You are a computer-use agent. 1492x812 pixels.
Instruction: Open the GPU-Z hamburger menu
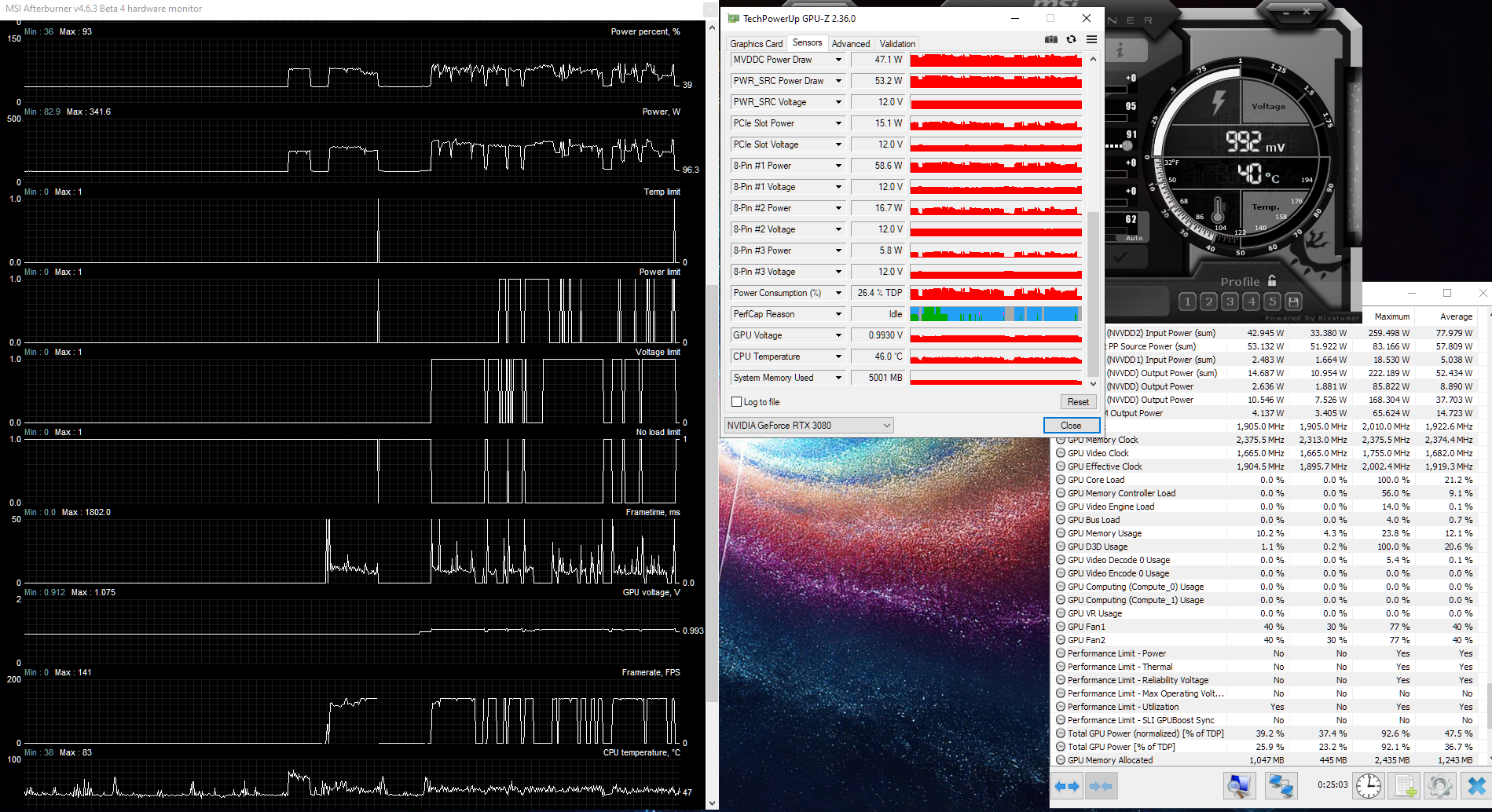coord(1091,39)
